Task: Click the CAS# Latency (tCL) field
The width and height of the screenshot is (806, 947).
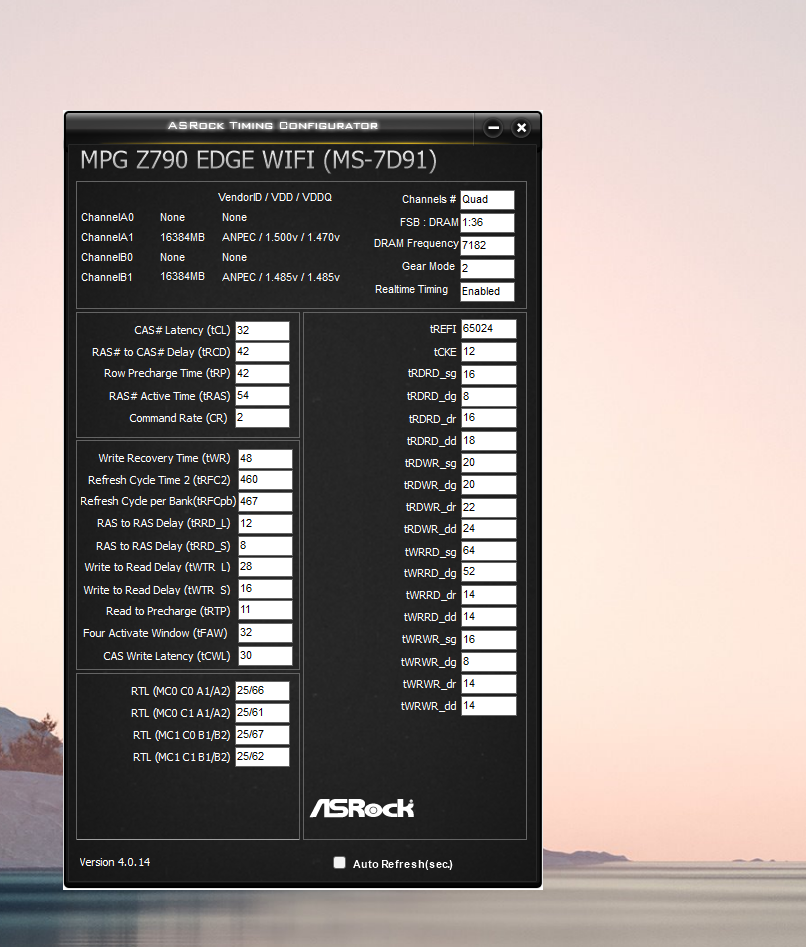Action: (262, 331)
